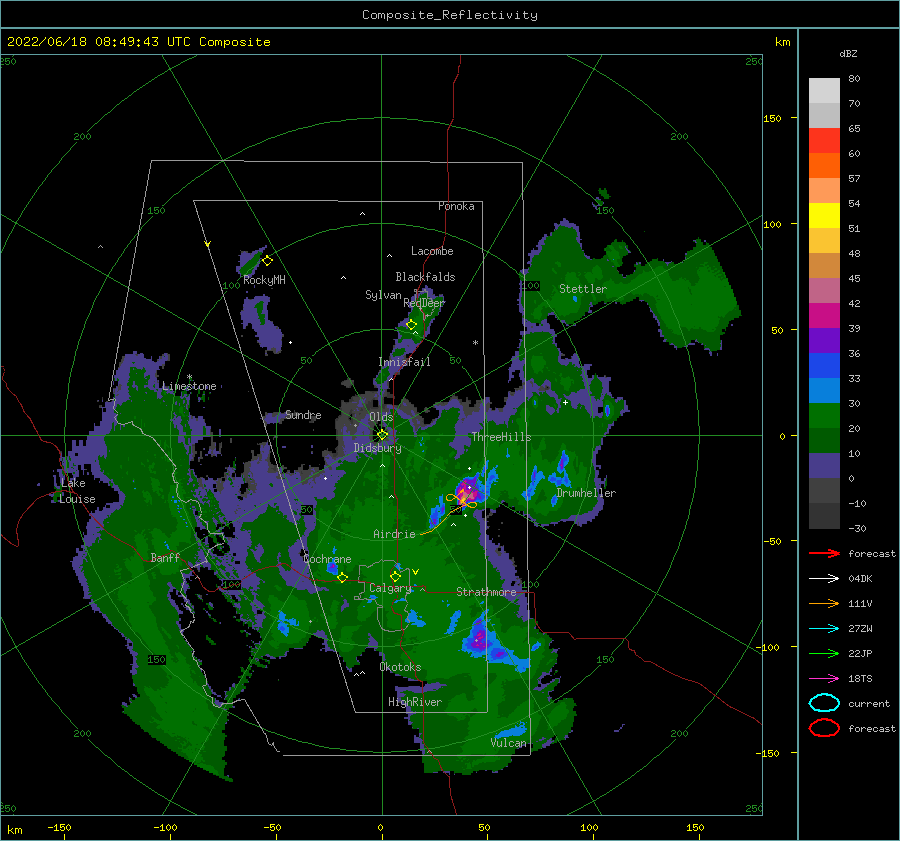Select the Ponoka label

[456, 206]
